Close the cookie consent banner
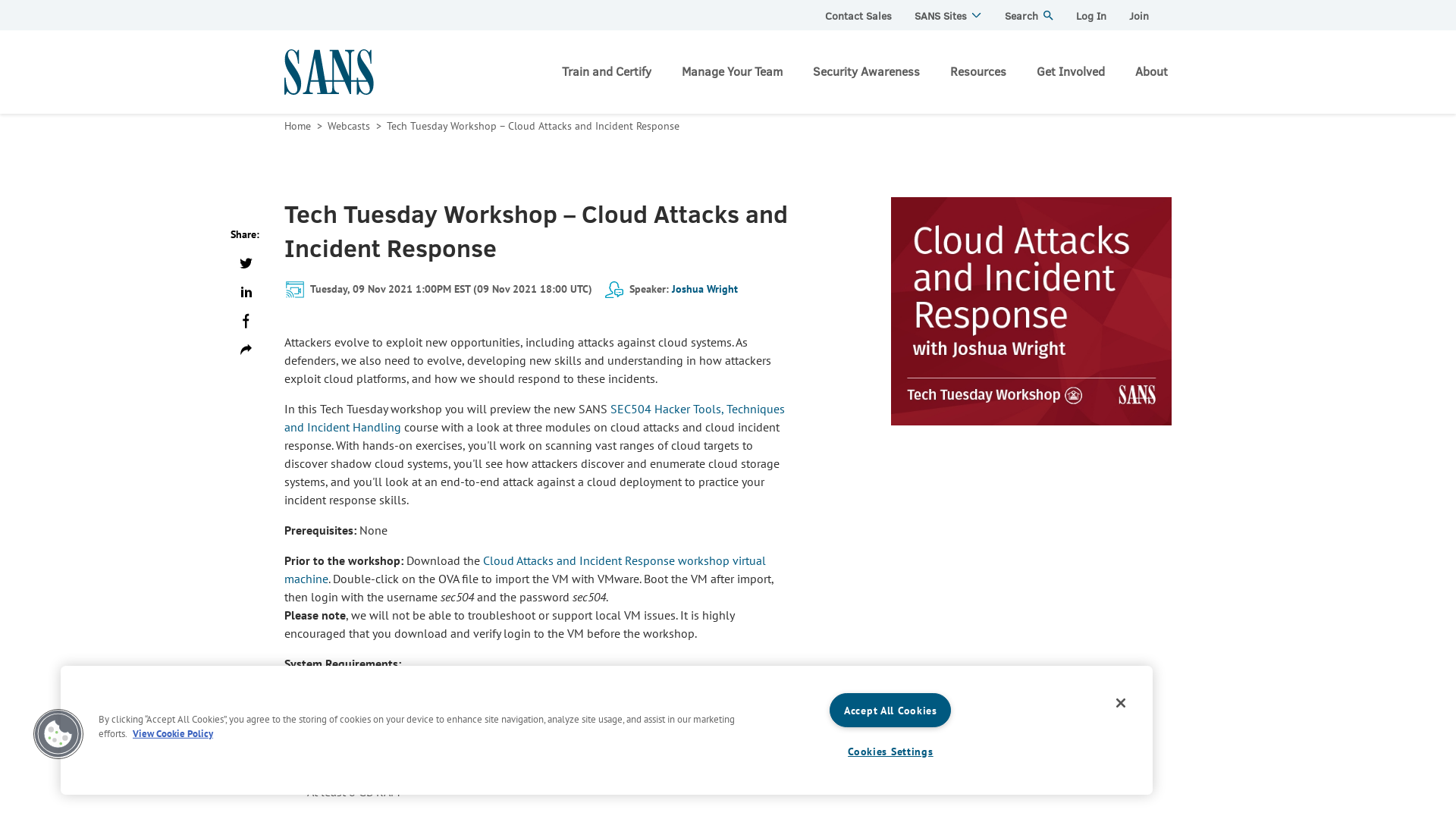The width and height of the screenshot is (1456, 819). point(1121,703)
